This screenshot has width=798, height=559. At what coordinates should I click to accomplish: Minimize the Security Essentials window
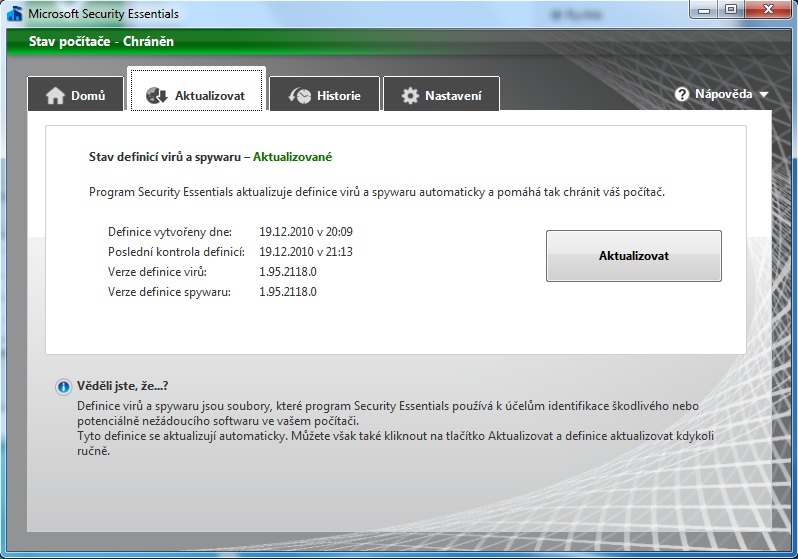(703, 9)
